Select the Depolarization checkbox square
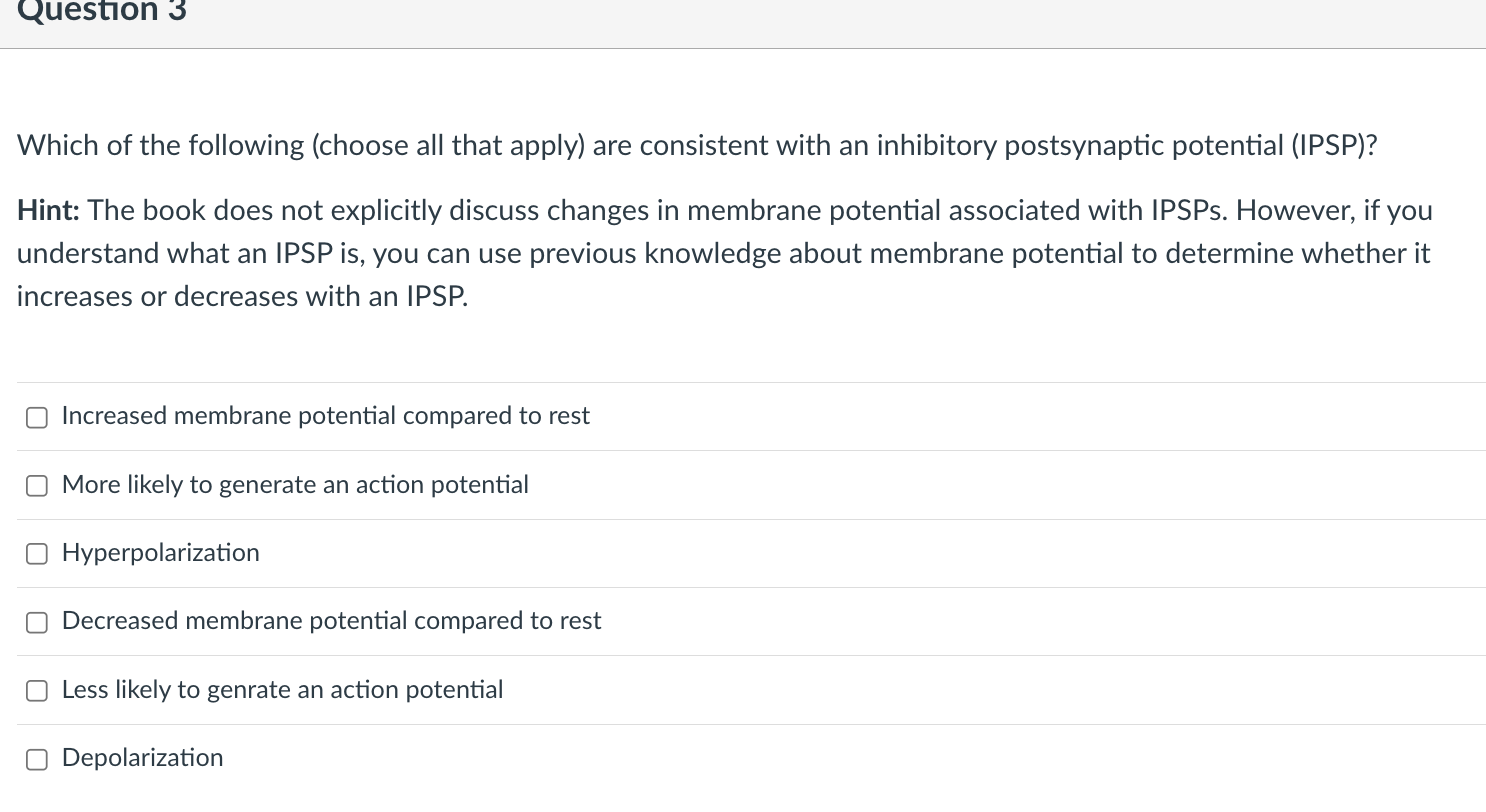The image size is (1486, 812). pos(37,759)
